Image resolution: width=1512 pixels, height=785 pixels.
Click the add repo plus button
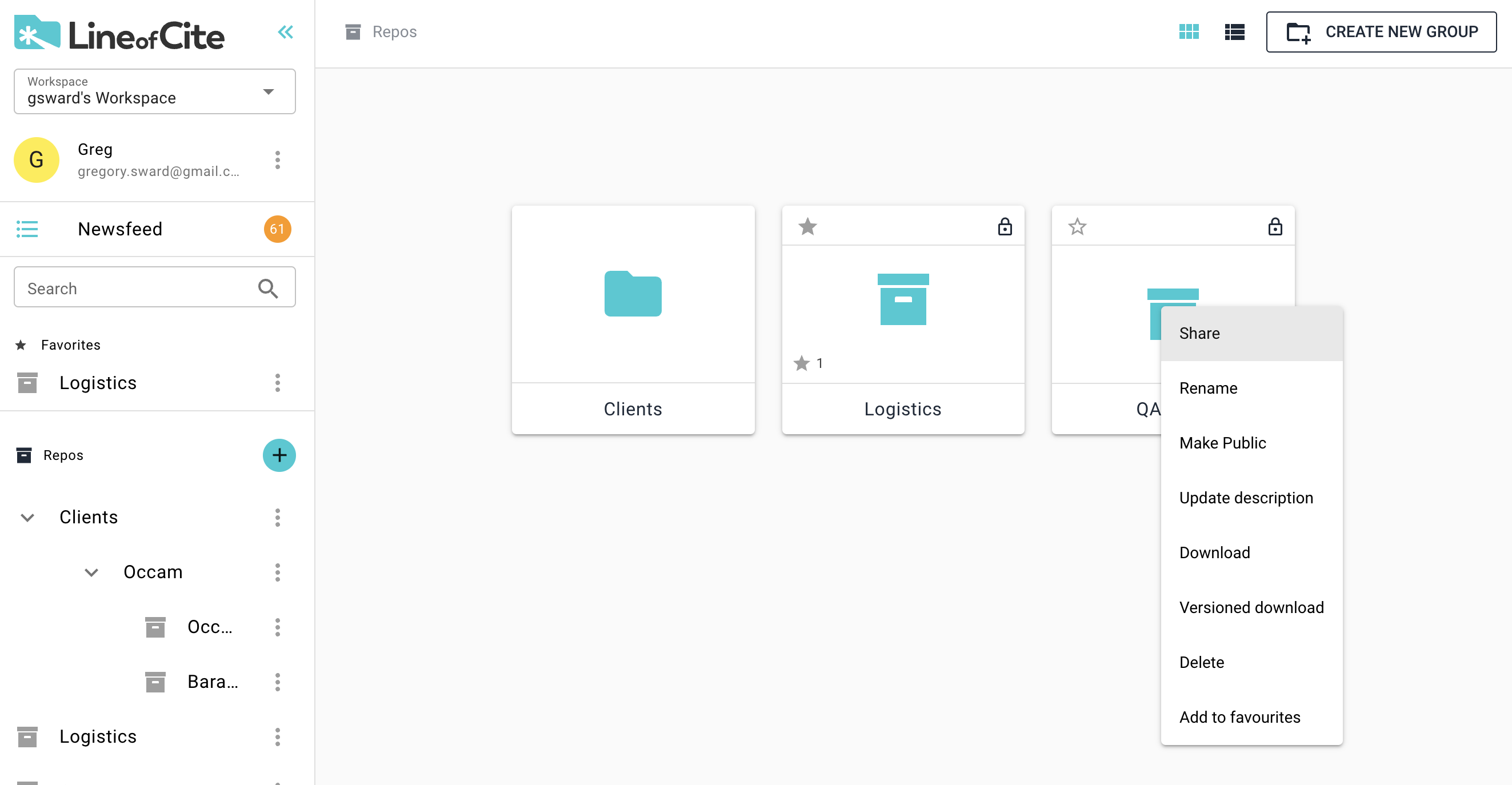tap(279, 455)
